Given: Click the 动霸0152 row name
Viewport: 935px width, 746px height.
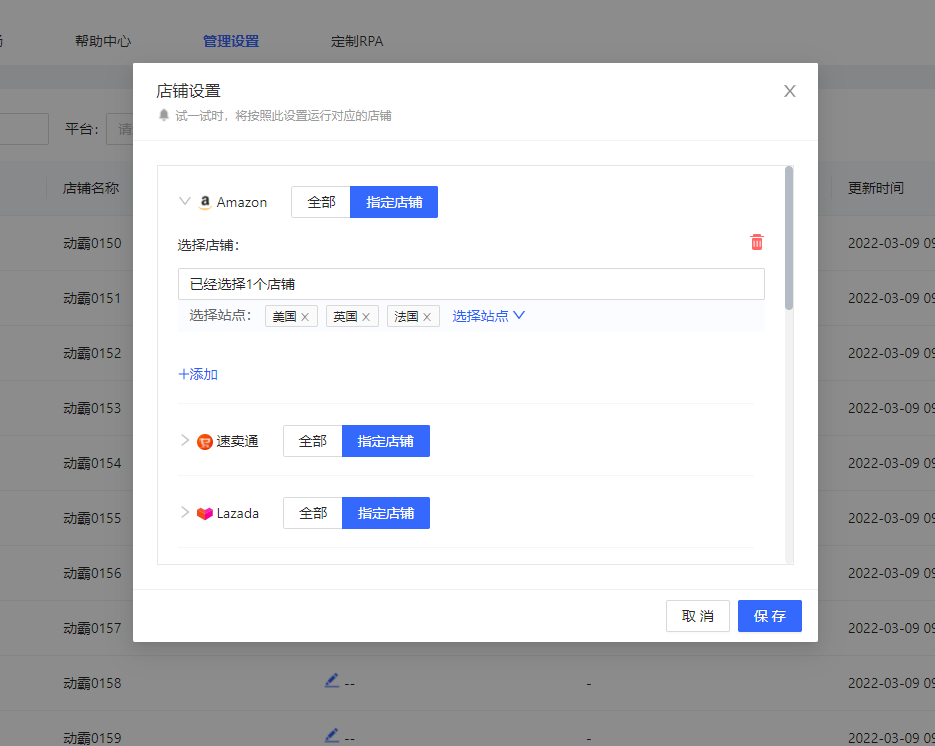Looking at the screenshot, I should pos(92,353).
